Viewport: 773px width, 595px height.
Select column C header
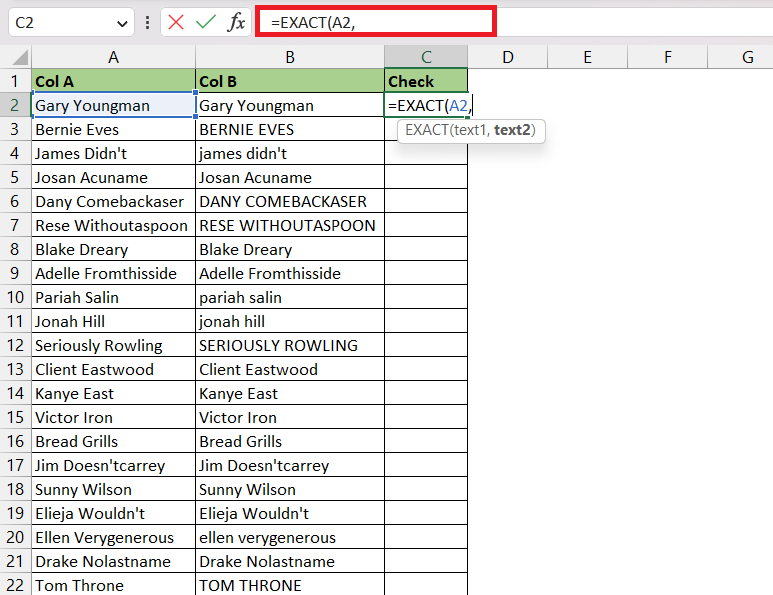coord(426,57)
